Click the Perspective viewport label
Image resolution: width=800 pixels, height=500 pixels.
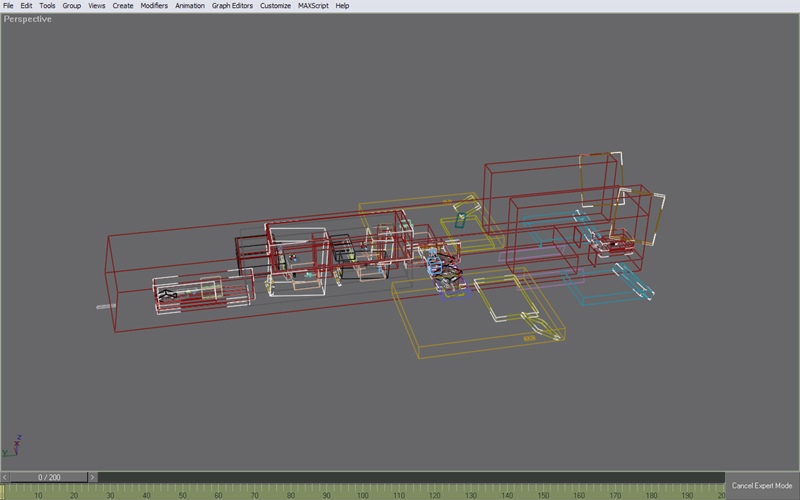tap(28, 19)
